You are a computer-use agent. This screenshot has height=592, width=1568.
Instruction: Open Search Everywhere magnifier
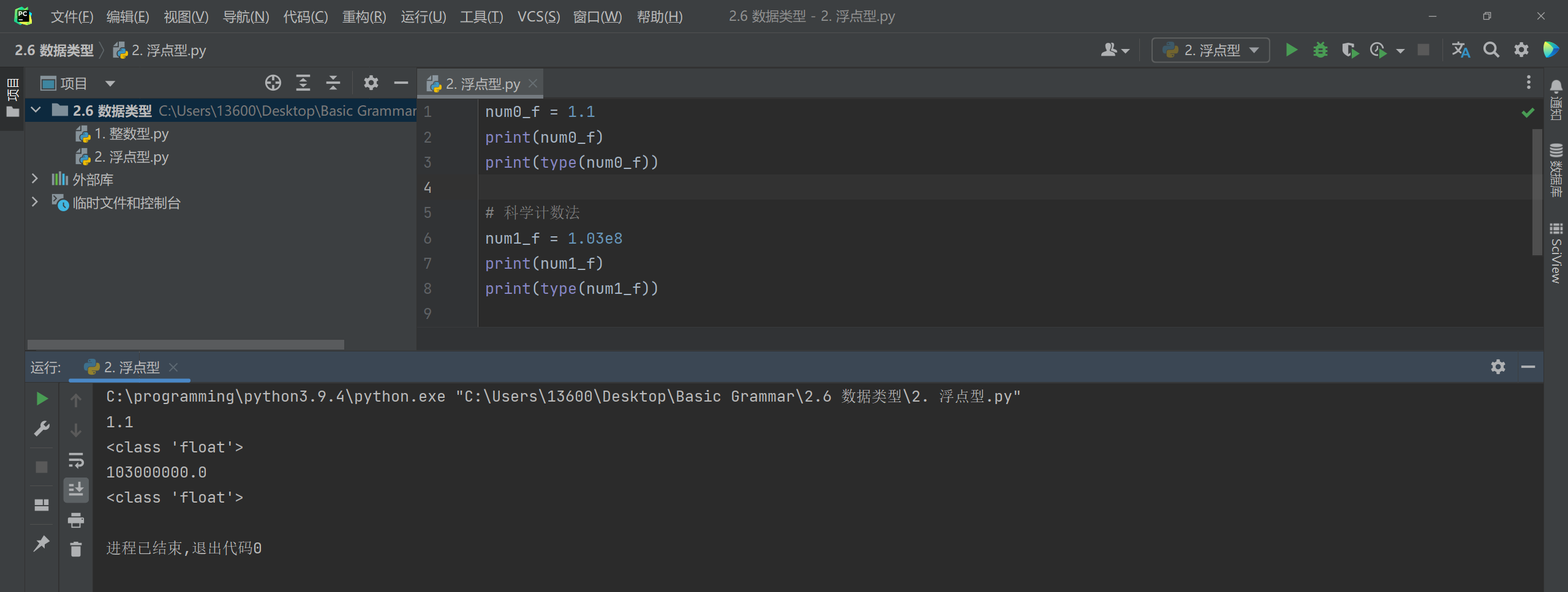click(1491, 50)
